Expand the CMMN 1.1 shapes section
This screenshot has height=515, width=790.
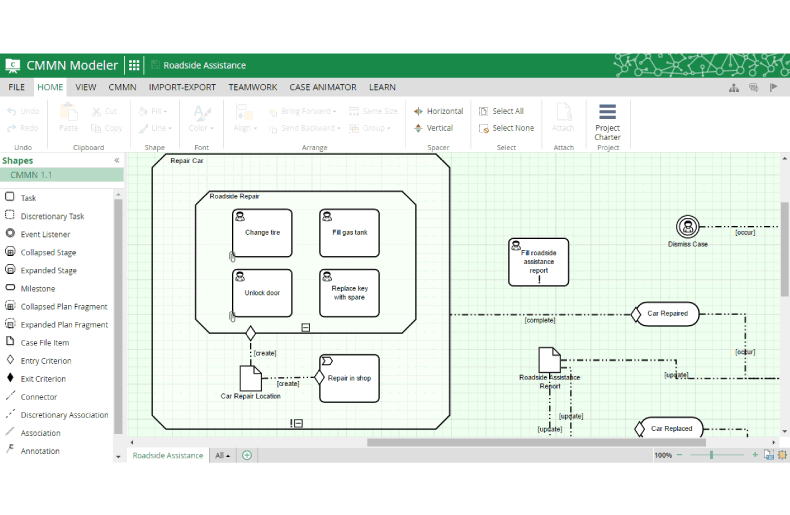(x=61, y=175)
